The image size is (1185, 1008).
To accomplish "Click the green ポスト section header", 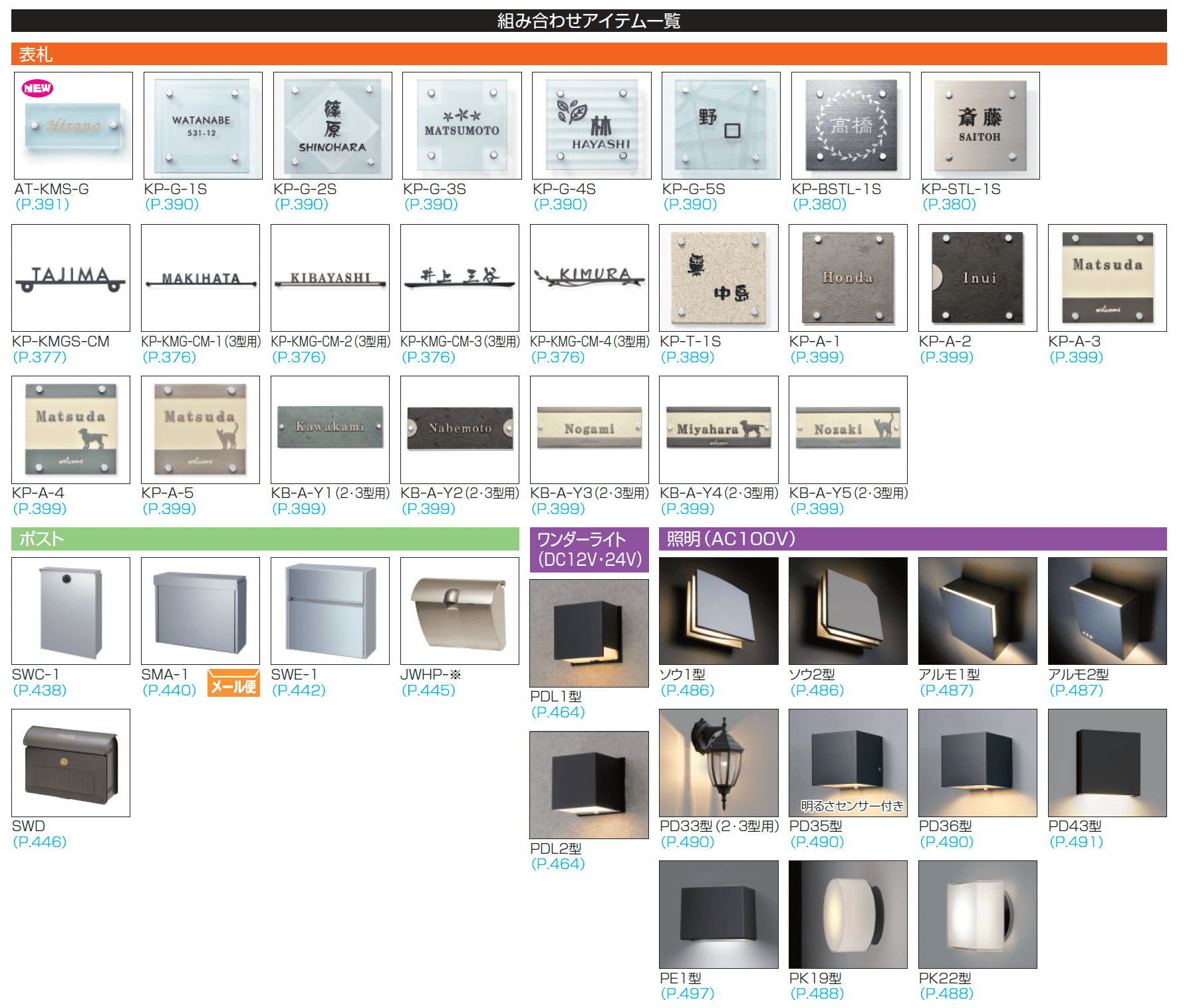I will [x=265, y=539].
